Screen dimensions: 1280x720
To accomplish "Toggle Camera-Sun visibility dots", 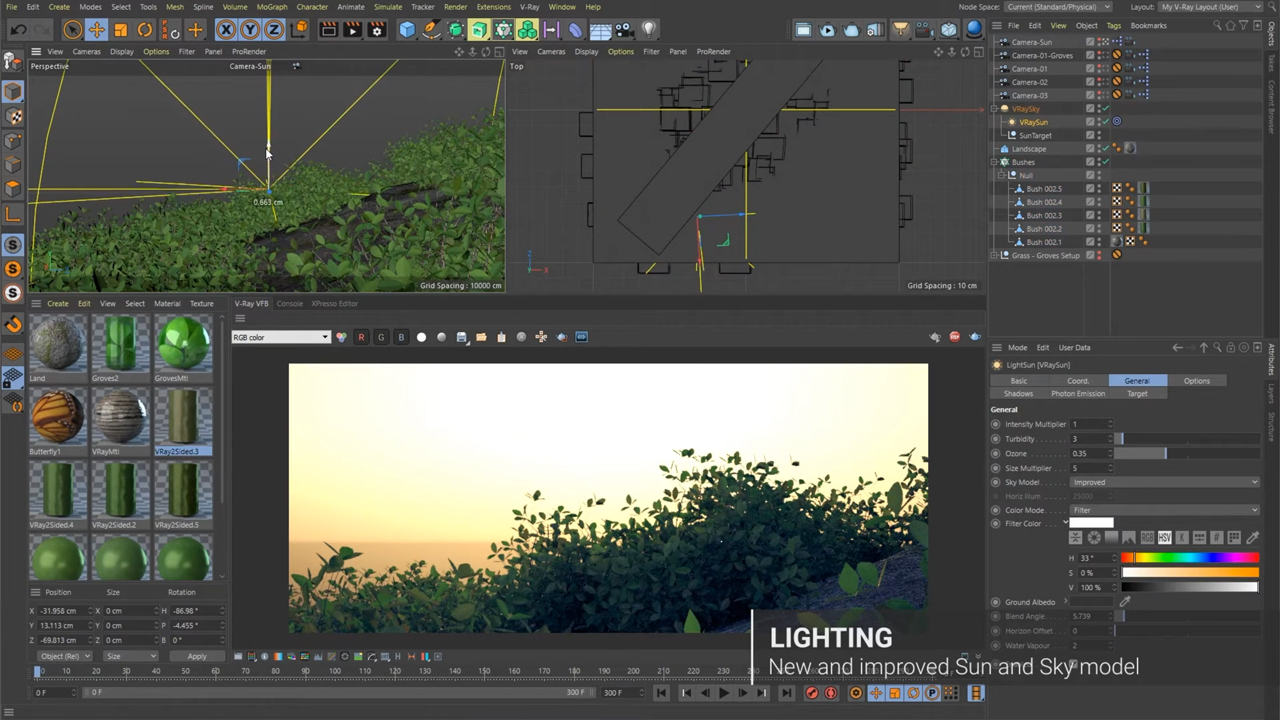I will [1099, 42].
